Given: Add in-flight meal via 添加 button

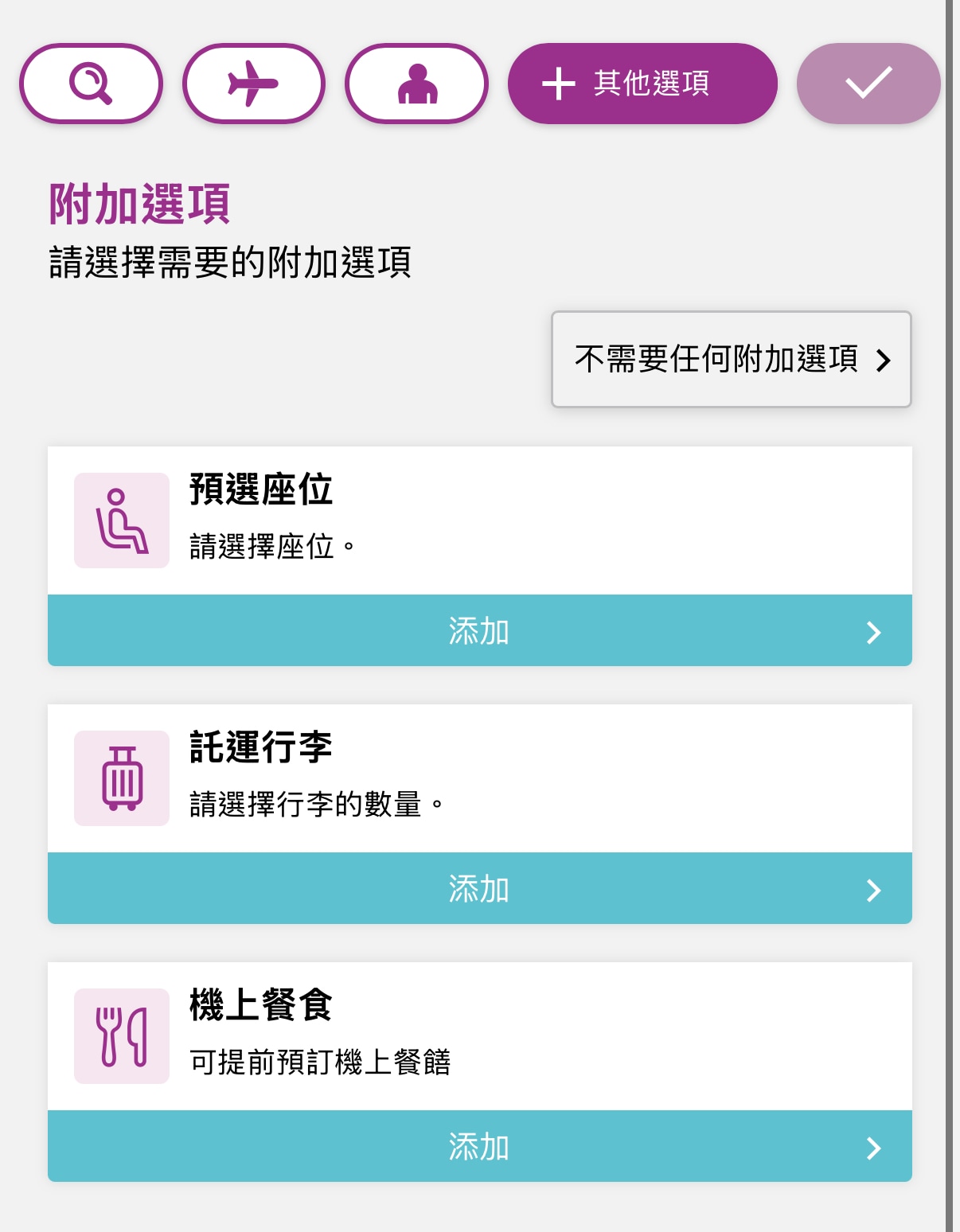Looking at the screenshot, I should coord(480,1146).
